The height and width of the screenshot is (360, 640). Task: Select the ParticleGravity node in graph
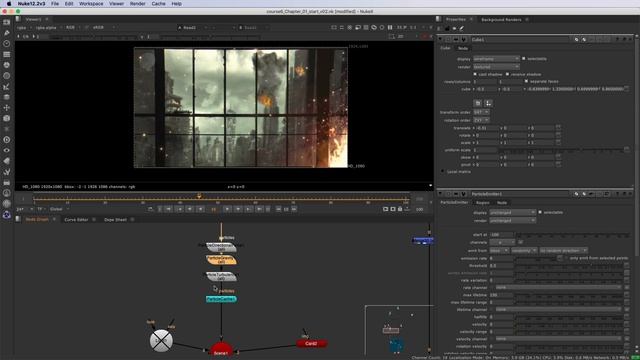221,260
